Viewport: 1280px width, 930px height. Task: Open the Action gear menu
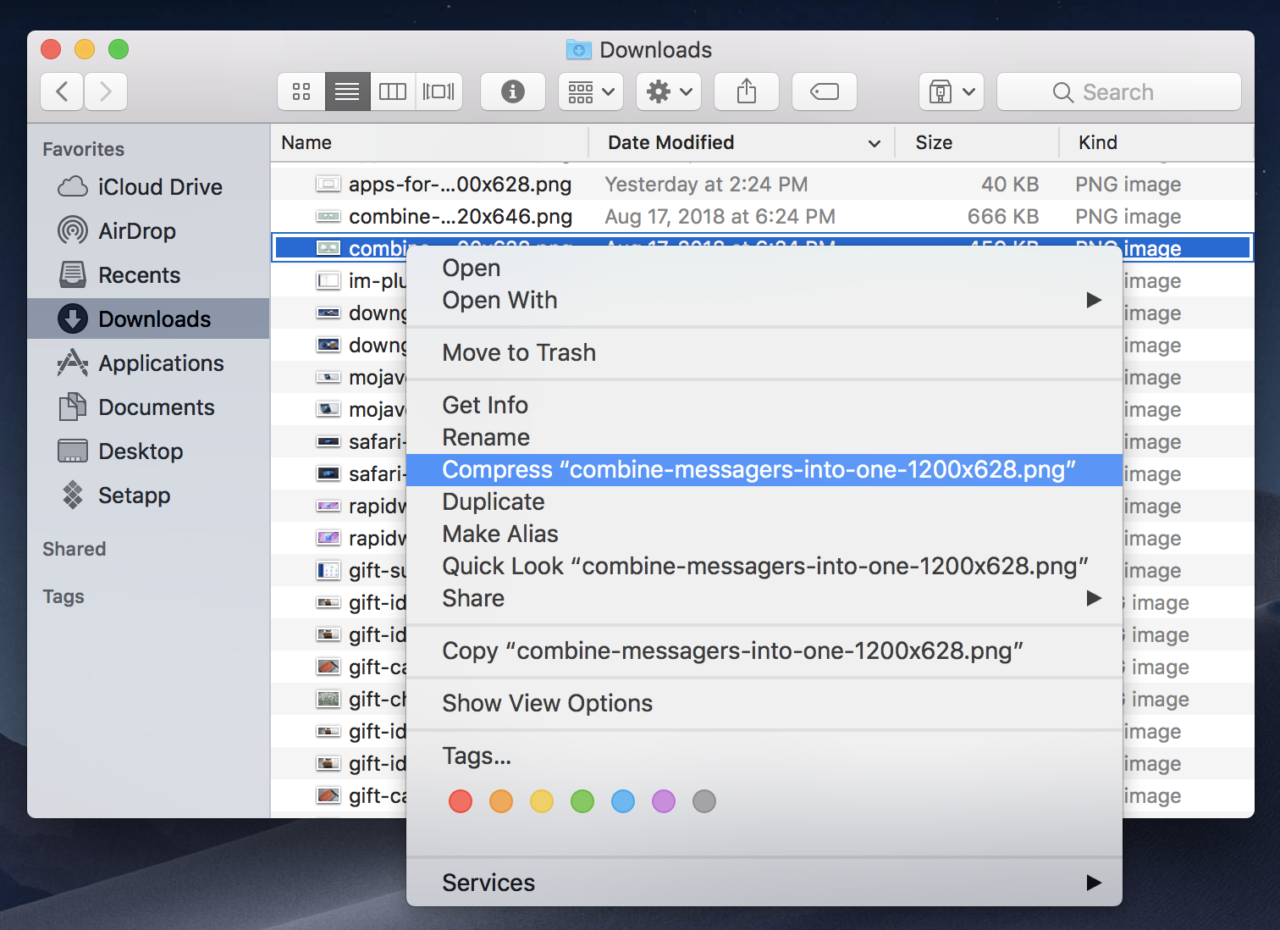point(668,91)
